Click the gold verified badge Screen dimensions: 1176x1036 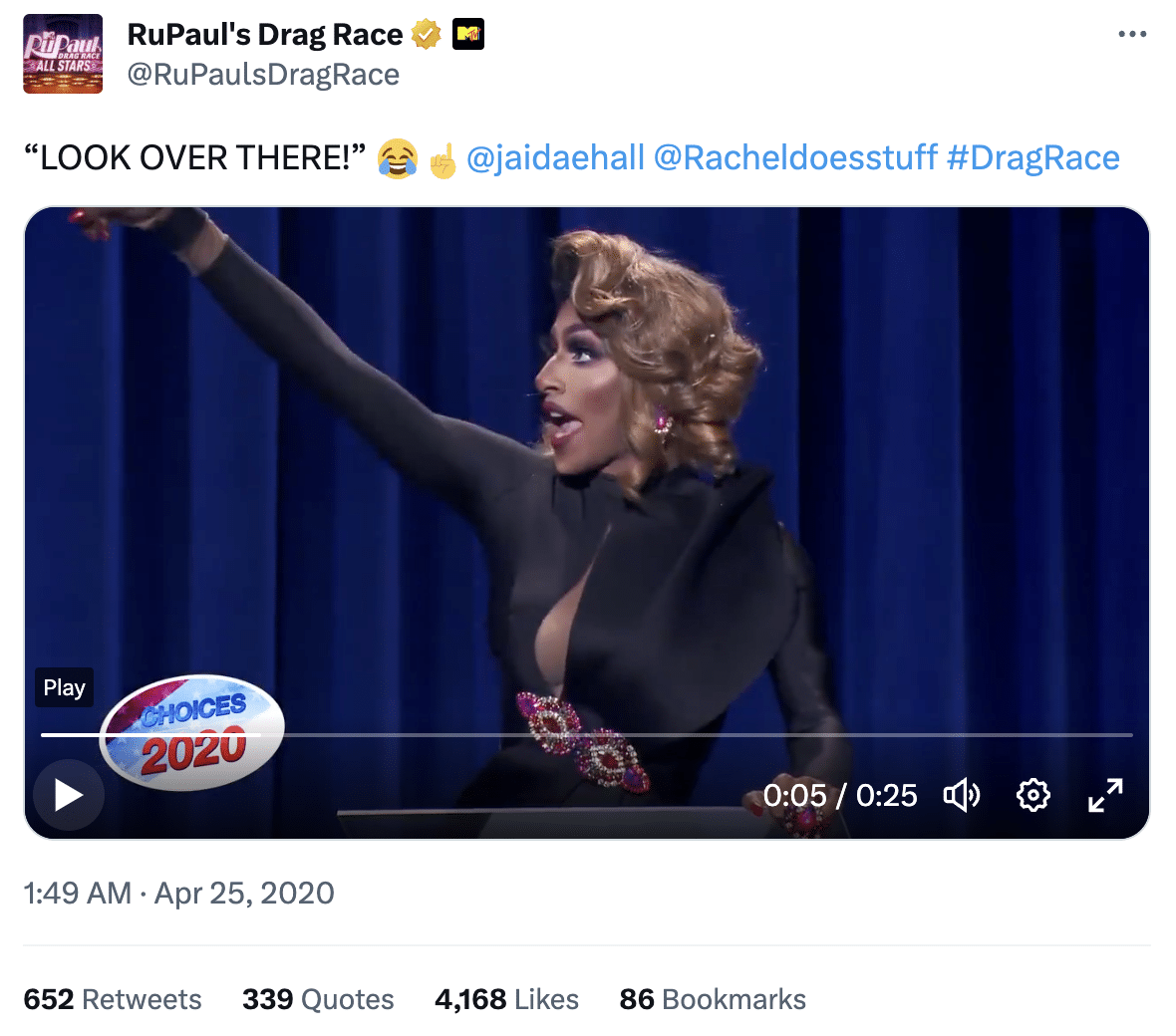click(x=426, y=35)
